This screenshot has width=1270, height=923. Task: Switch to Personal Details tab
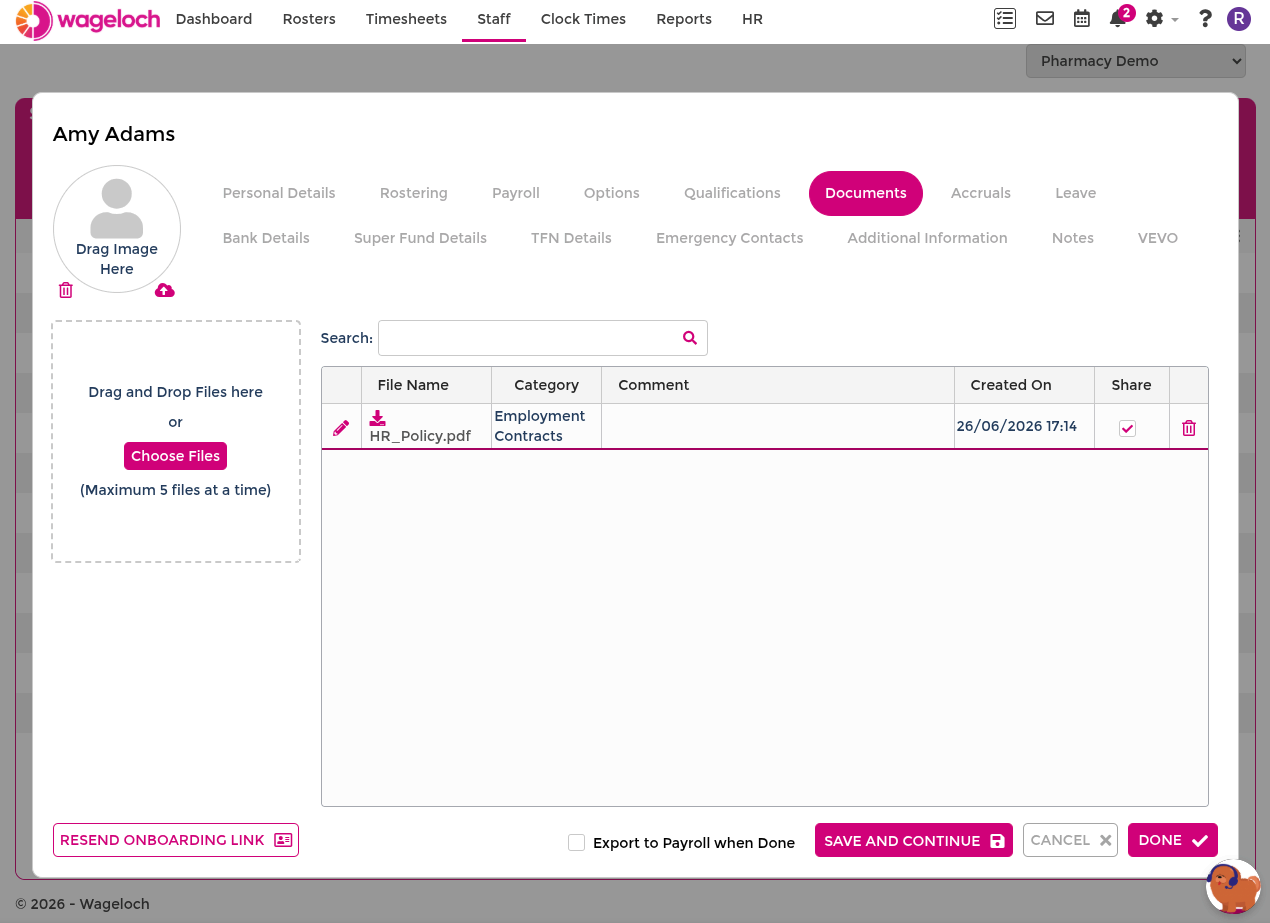click(279, 193)
